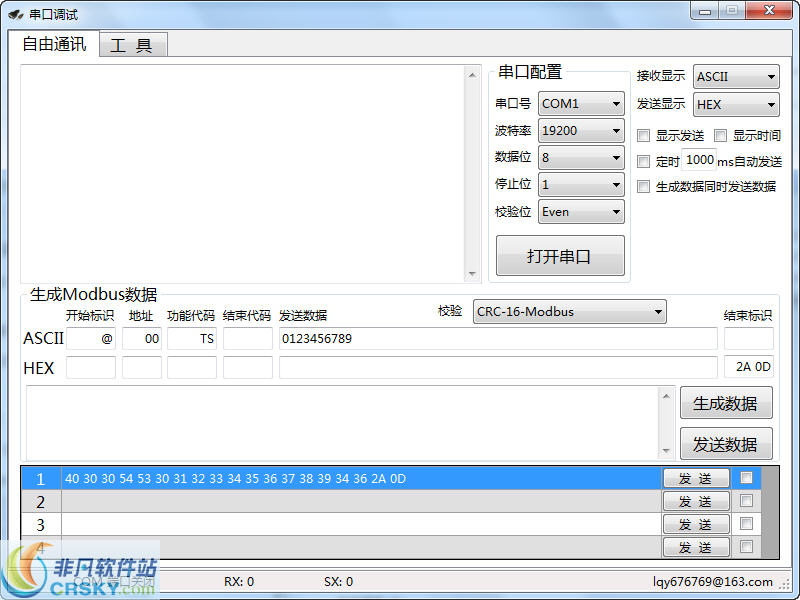This screenshot has width=800, height=600.
Task: Click the 打开串口 open port button
Action: point(559,256)
